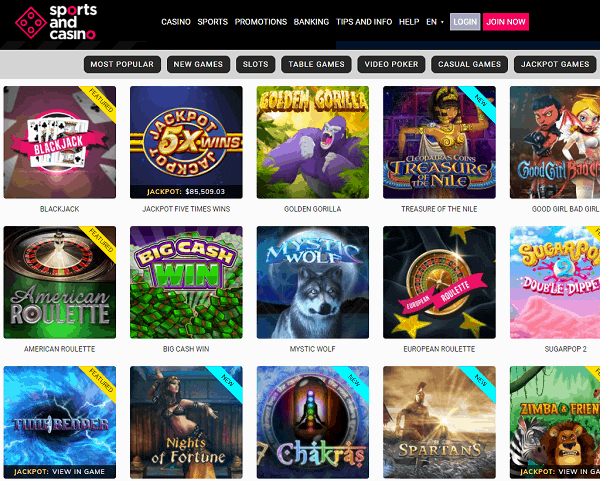Image resolution: width=600 pixels, height=481 pixels.
Task: Expand the EN language dropdown
Action: click(435, 22)
